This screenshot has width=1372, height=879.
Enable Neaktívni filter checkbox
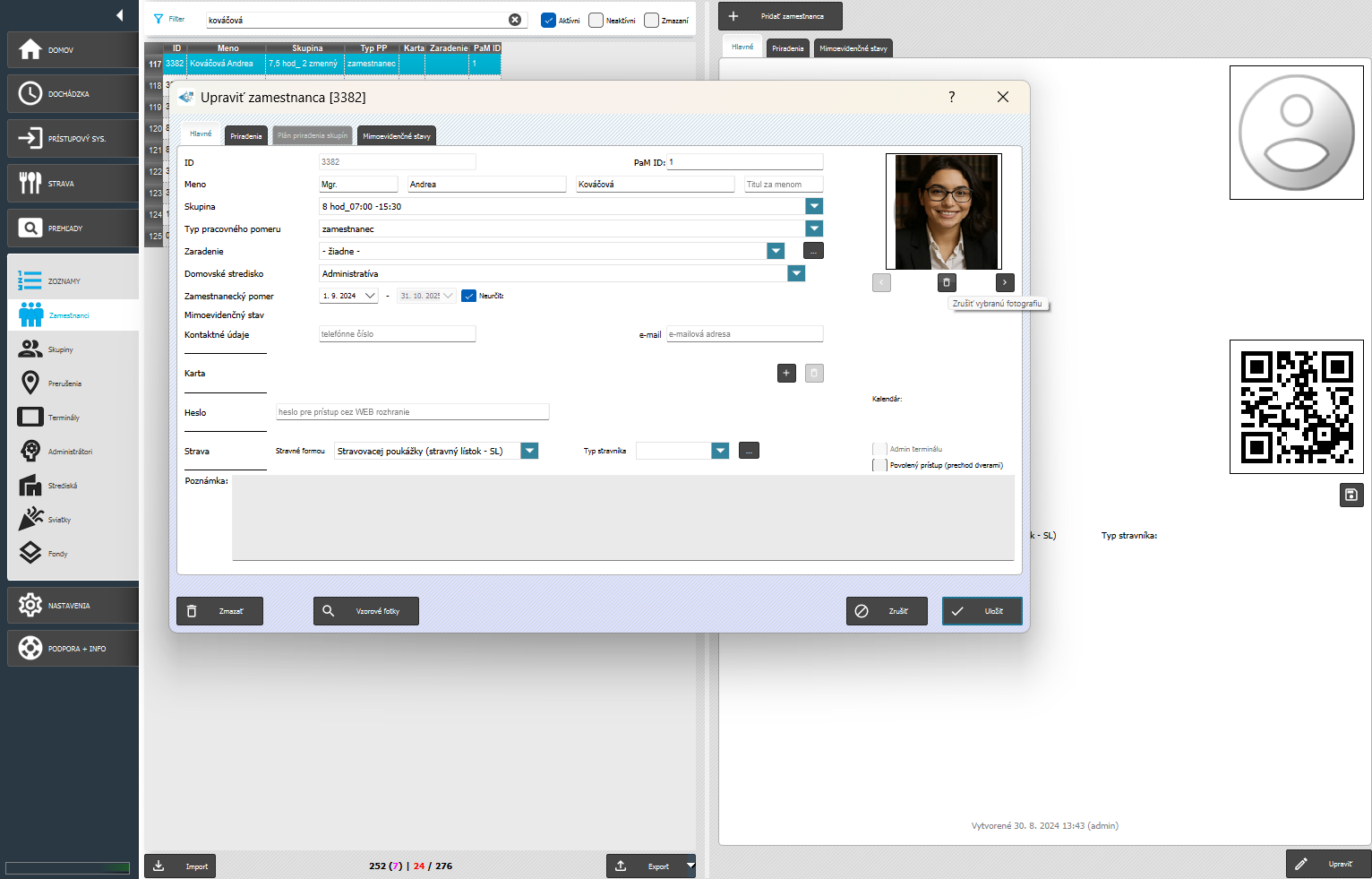point(596,20)
